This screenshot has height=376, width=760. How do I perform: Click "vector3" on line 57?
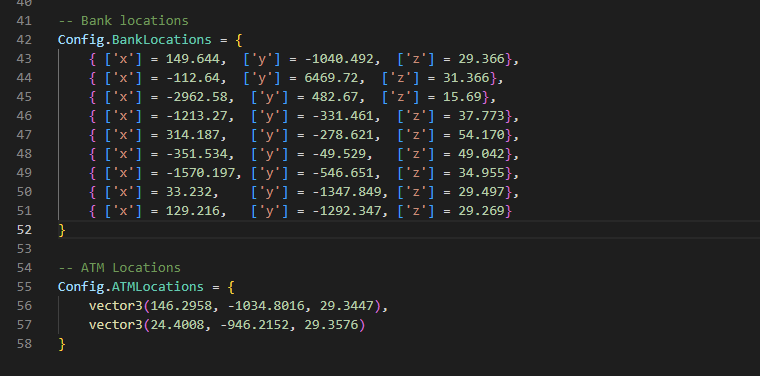[116, 325]
